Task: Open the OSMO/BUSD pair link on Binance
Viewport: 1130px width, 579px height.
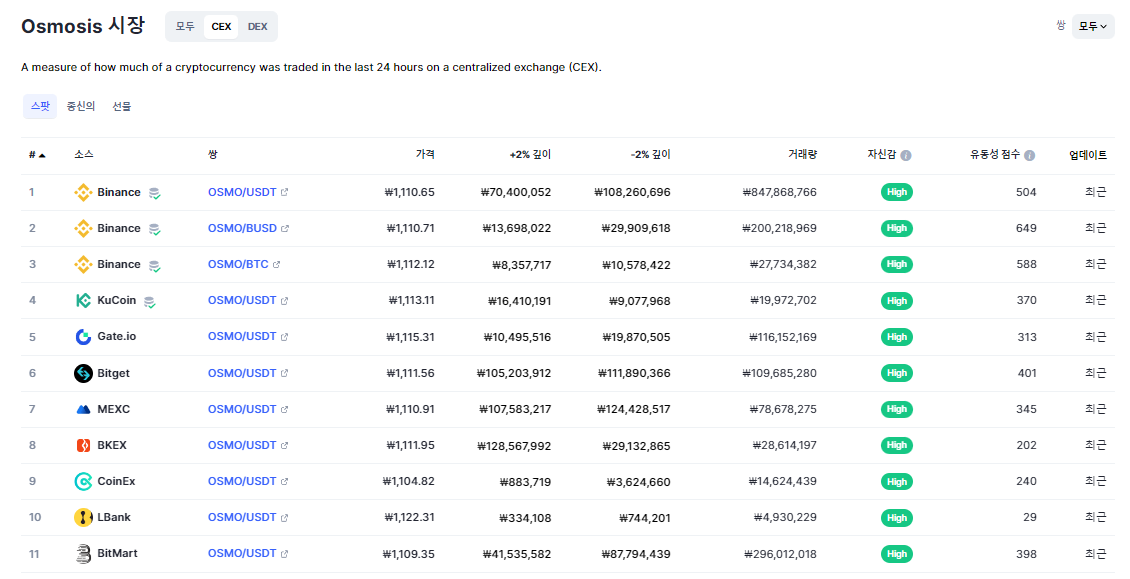Action: click(x=242, y=228)
